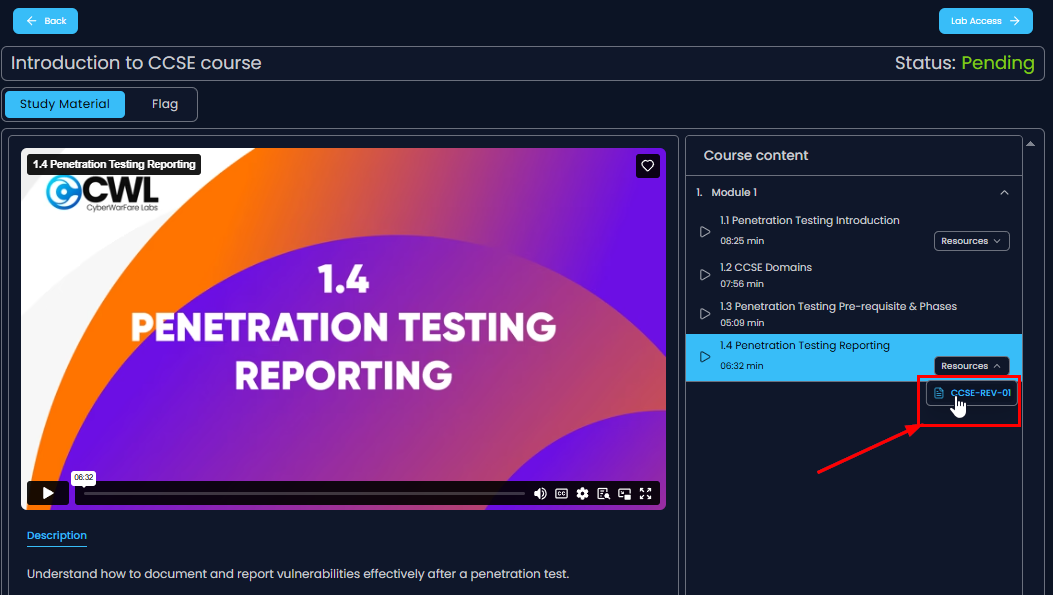Mute the video using the volume icon

(x=540, y=494)
